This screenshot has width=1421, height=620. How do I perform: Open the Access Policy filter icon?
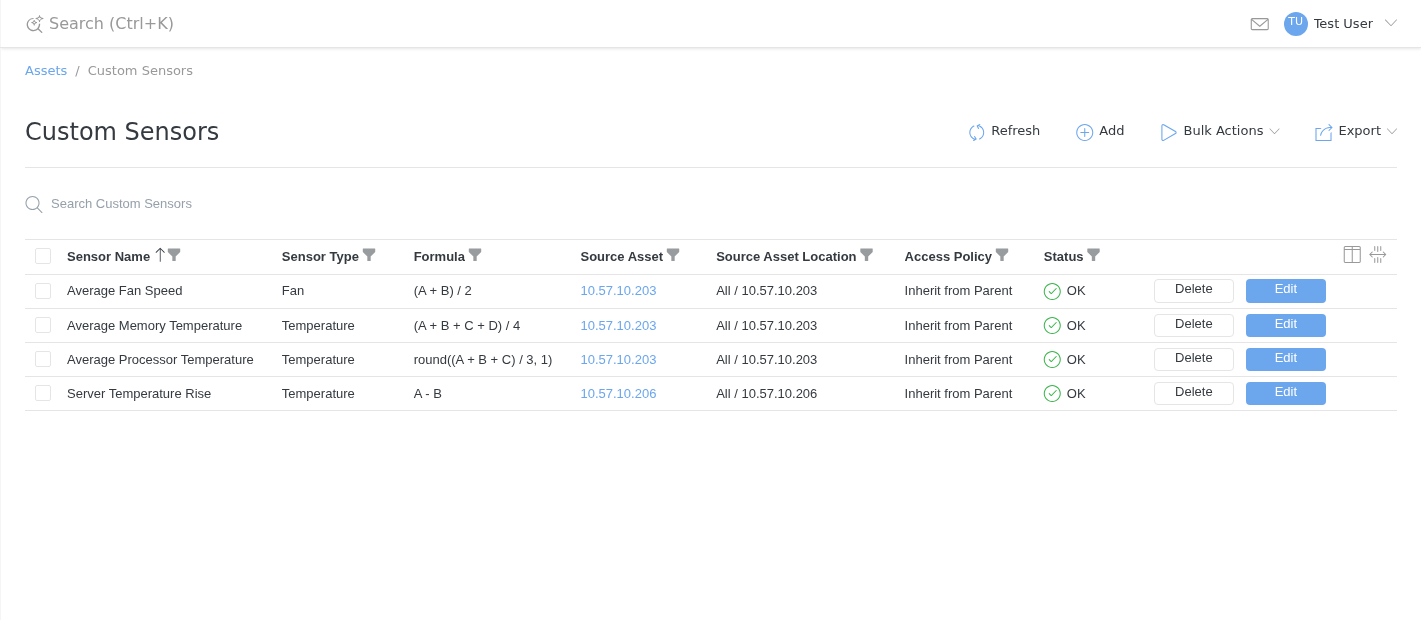1002,255
